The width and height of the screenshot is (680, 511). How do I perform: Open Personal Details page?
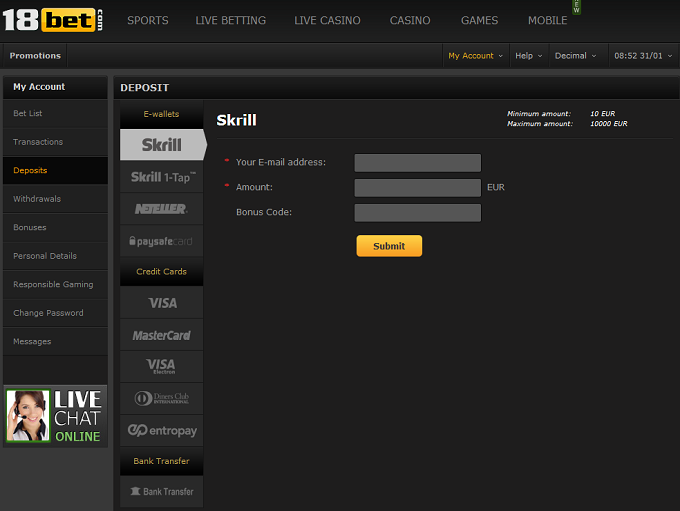coord(56,256)
